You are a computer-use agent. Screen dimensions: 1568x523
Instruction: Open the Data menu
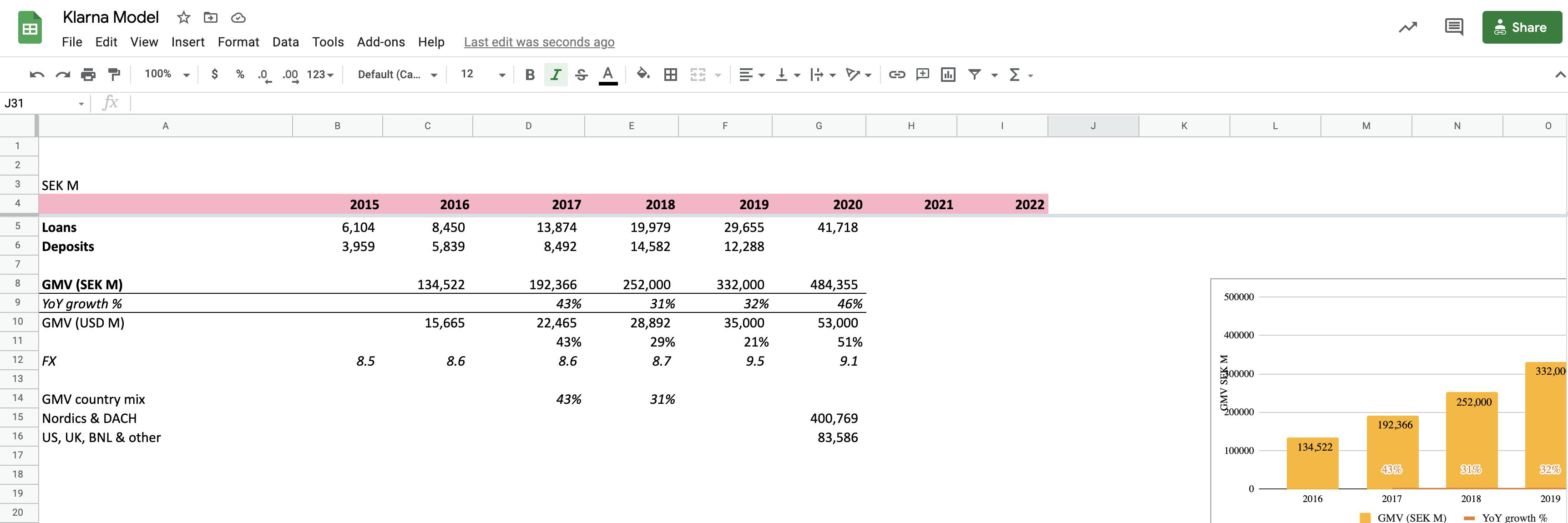point(285,42)
